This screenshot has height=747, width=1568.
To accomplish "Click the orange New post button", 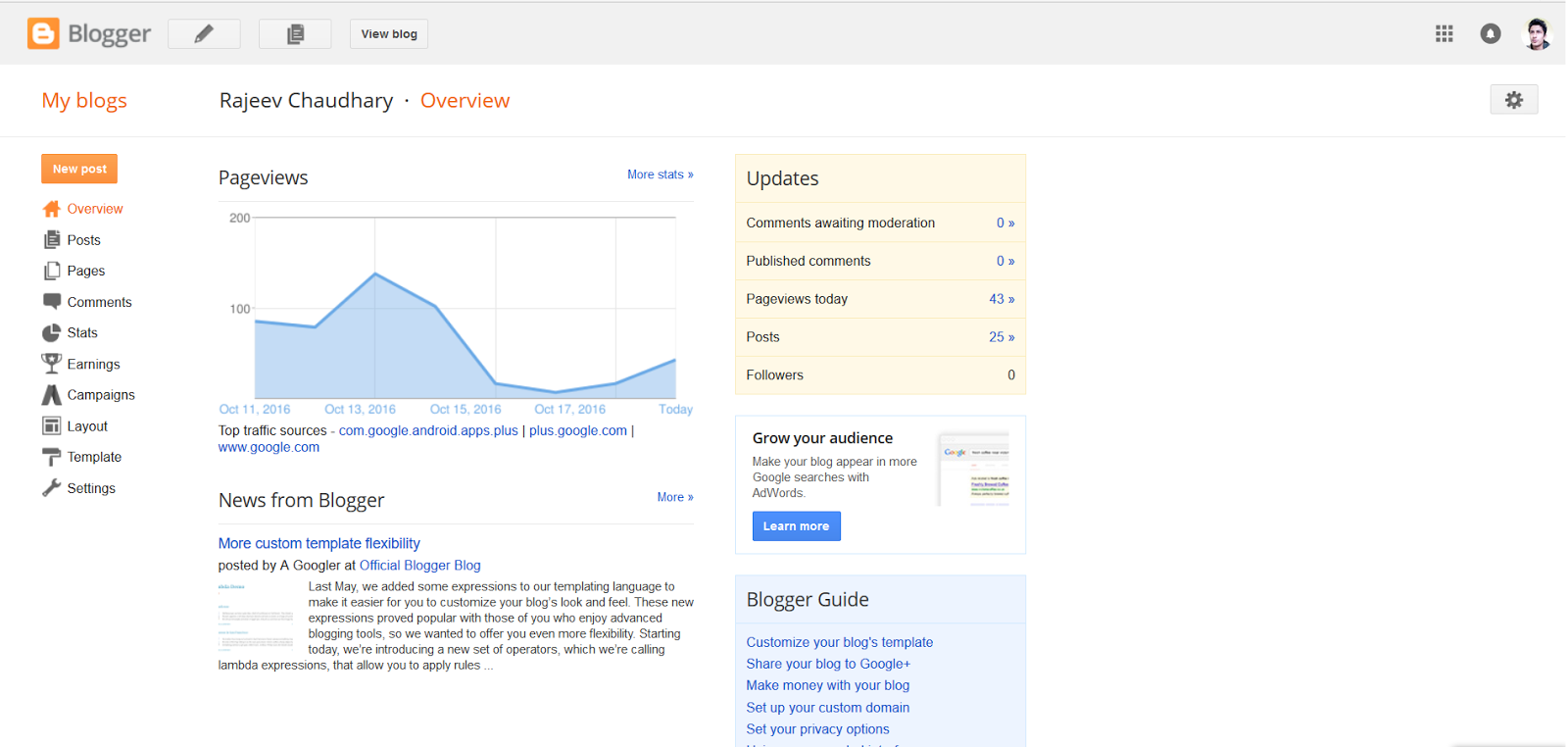I will pos(79,169).
